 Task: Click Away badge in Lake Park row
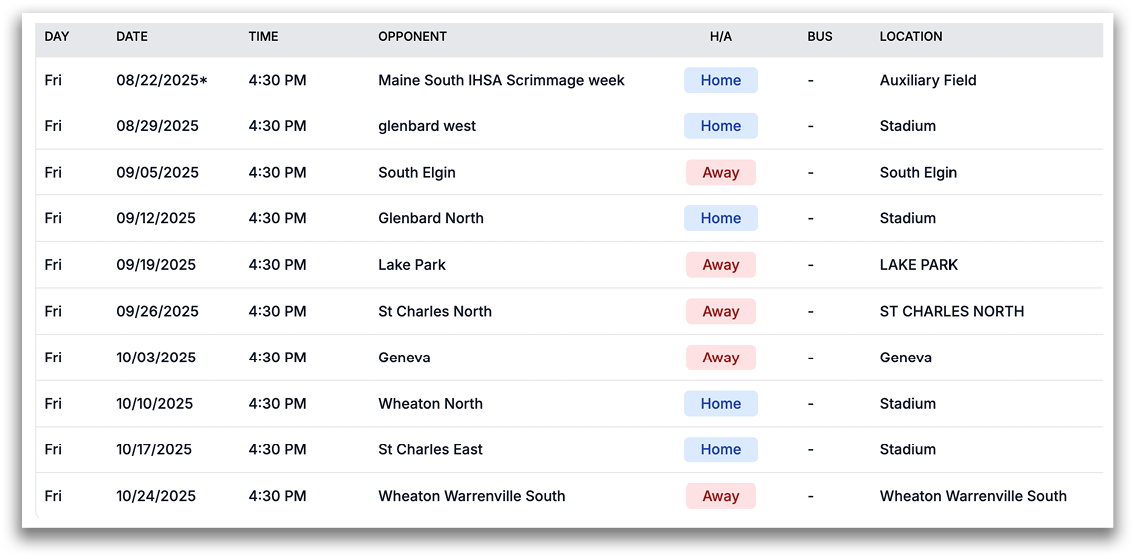720,265
